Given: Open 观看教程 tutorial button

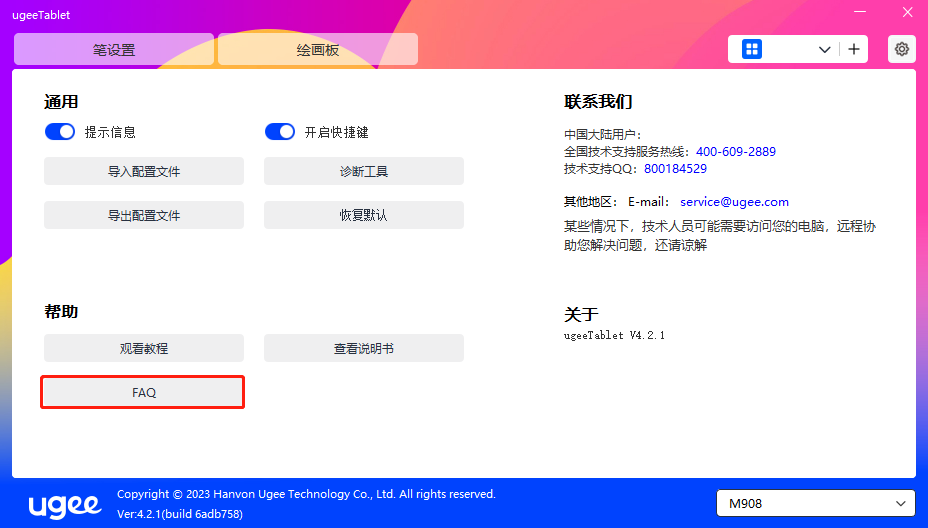Looking at the screenshot, I should [x=144, y=348].
